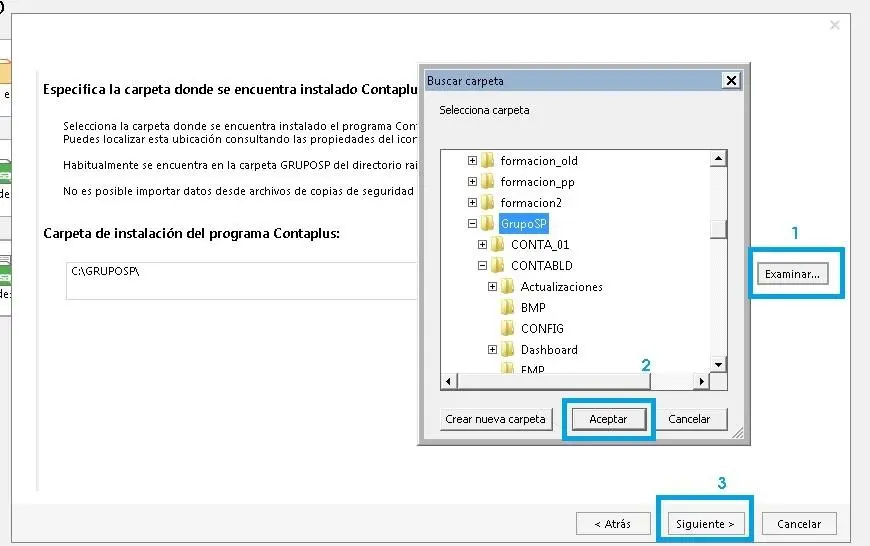870x546 pixels.
Task: Click the C:\GRUPOSP\ path field
Action: coord(241,281)
